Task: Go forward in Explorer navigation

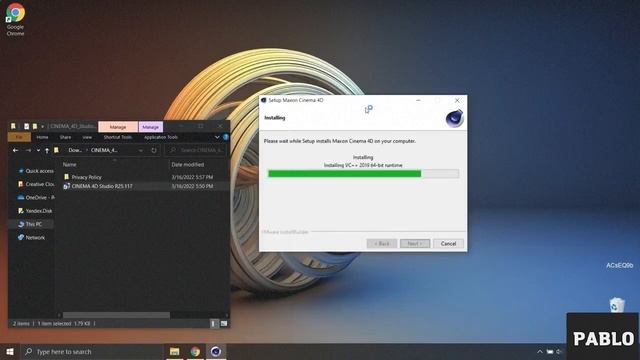Action: pos(28,150)
